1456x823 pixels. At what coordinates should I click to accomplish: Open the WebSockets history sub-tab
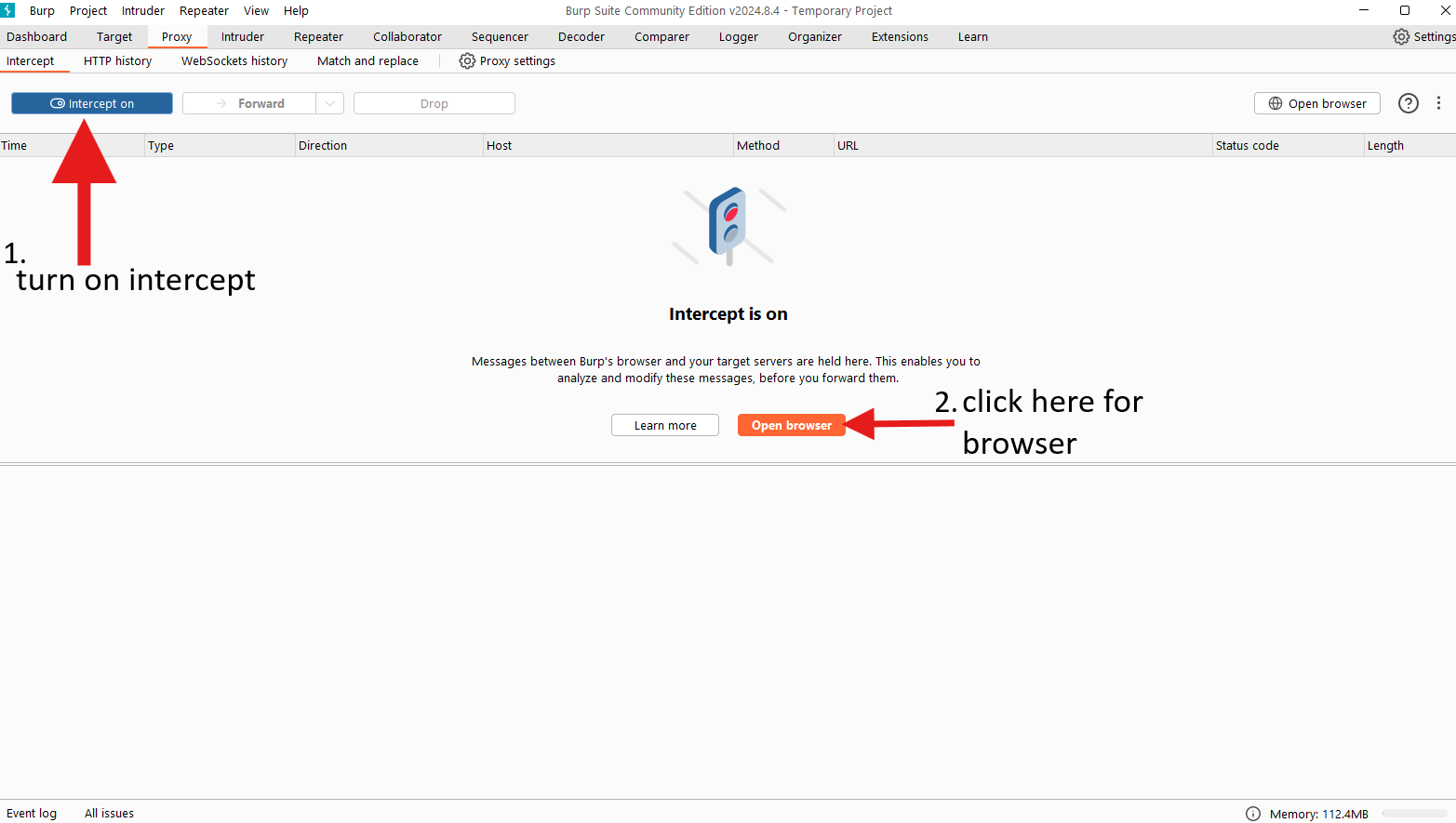point(234,60)
